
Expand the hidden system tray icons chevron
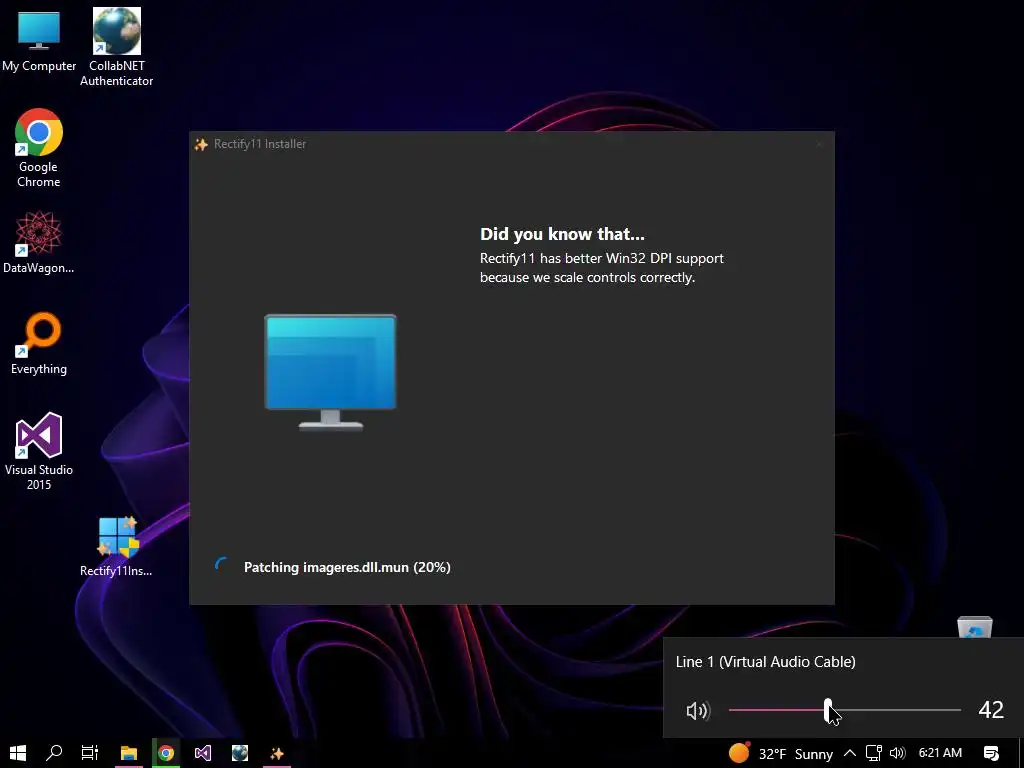coord(850,753)
